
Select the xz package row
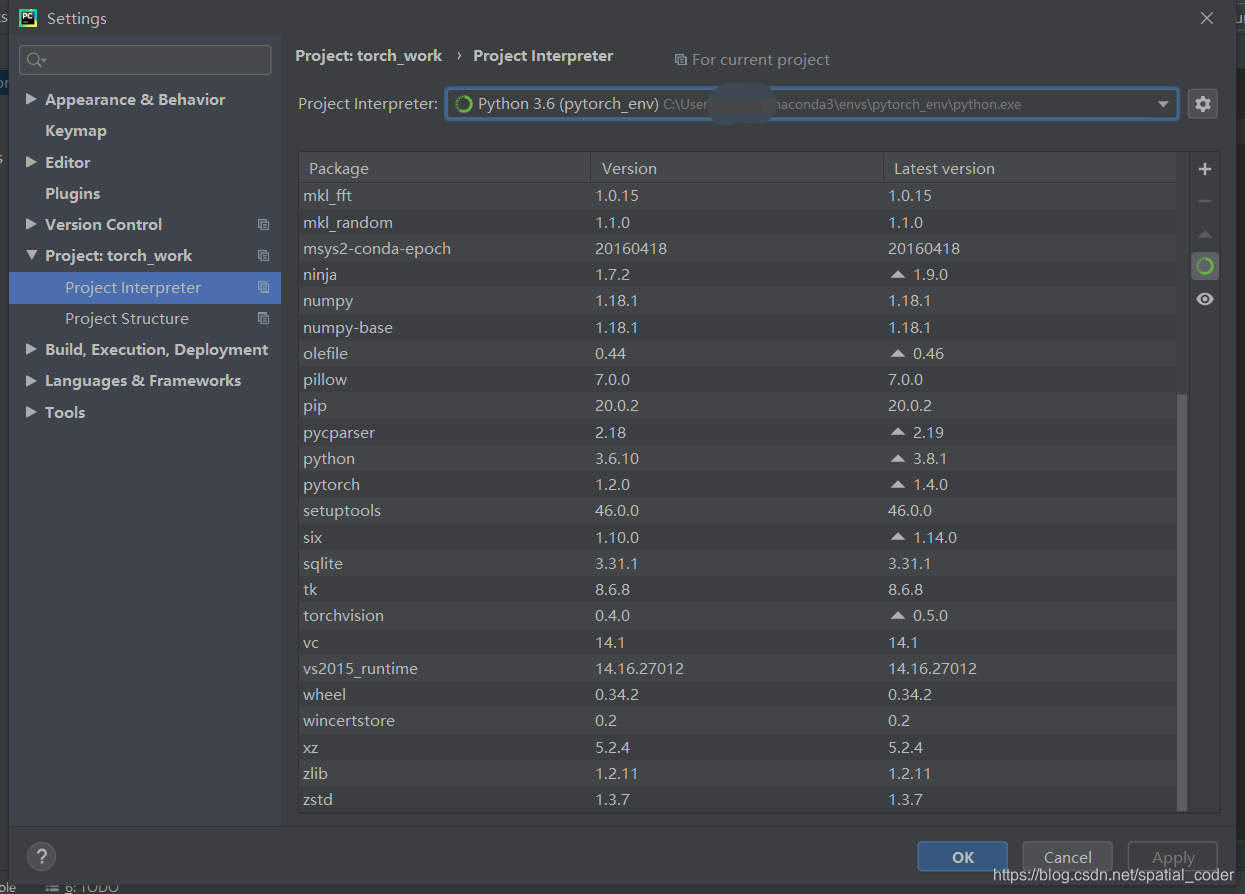coord(738,748)
